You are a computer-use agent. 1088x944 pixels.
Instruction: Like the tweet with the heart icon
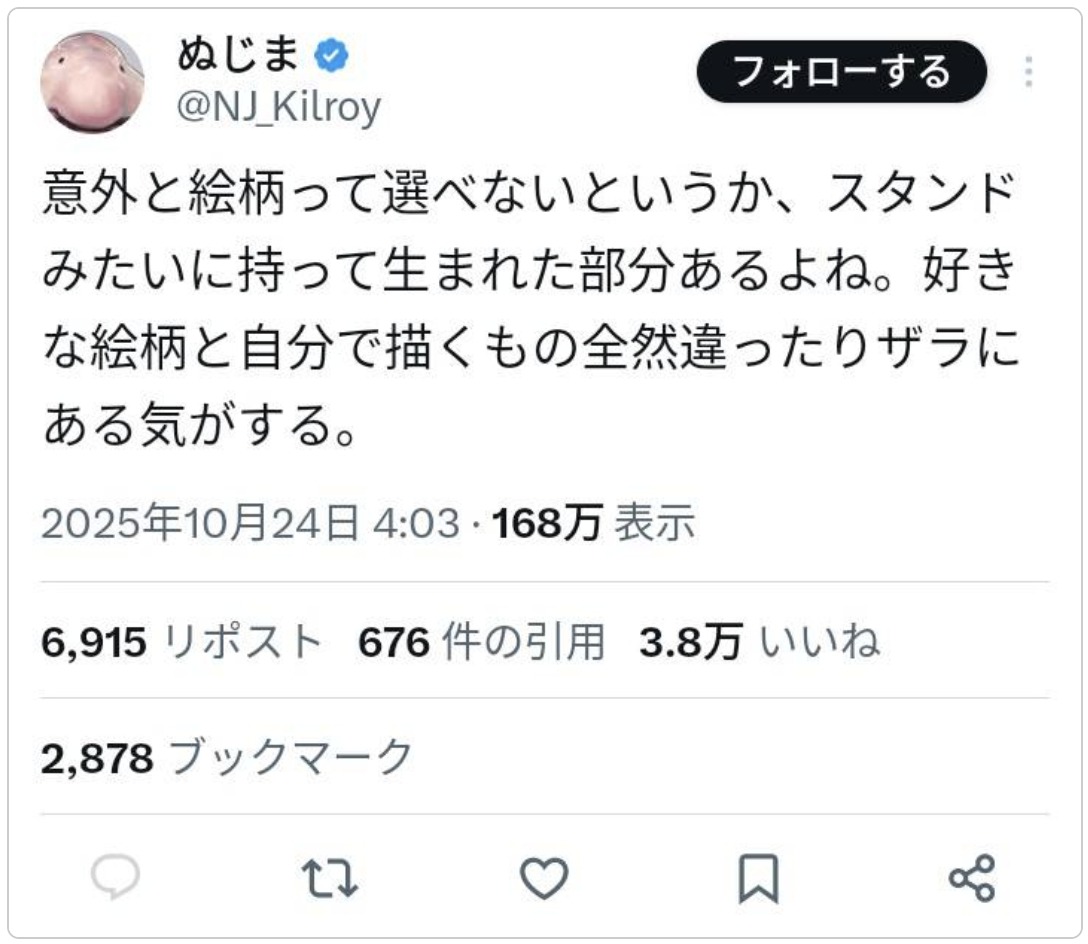544,878
